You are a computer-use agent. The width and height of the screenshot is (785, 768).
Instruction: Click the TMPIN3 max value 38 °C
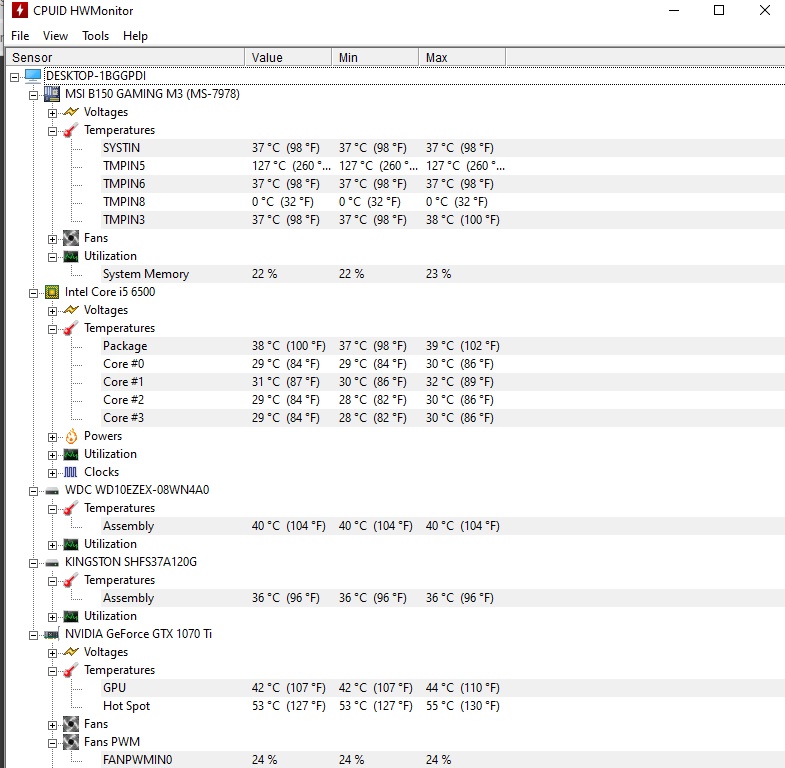[x=463, y=220]
